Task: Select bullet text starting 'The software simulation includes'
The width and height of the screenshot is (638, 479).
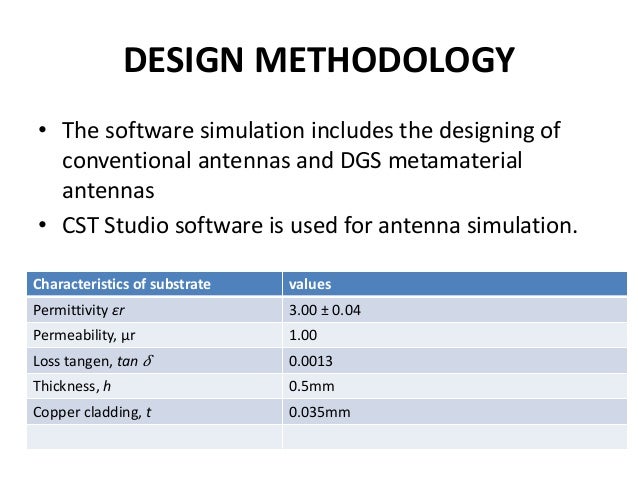Action: (x=311, y=160)
